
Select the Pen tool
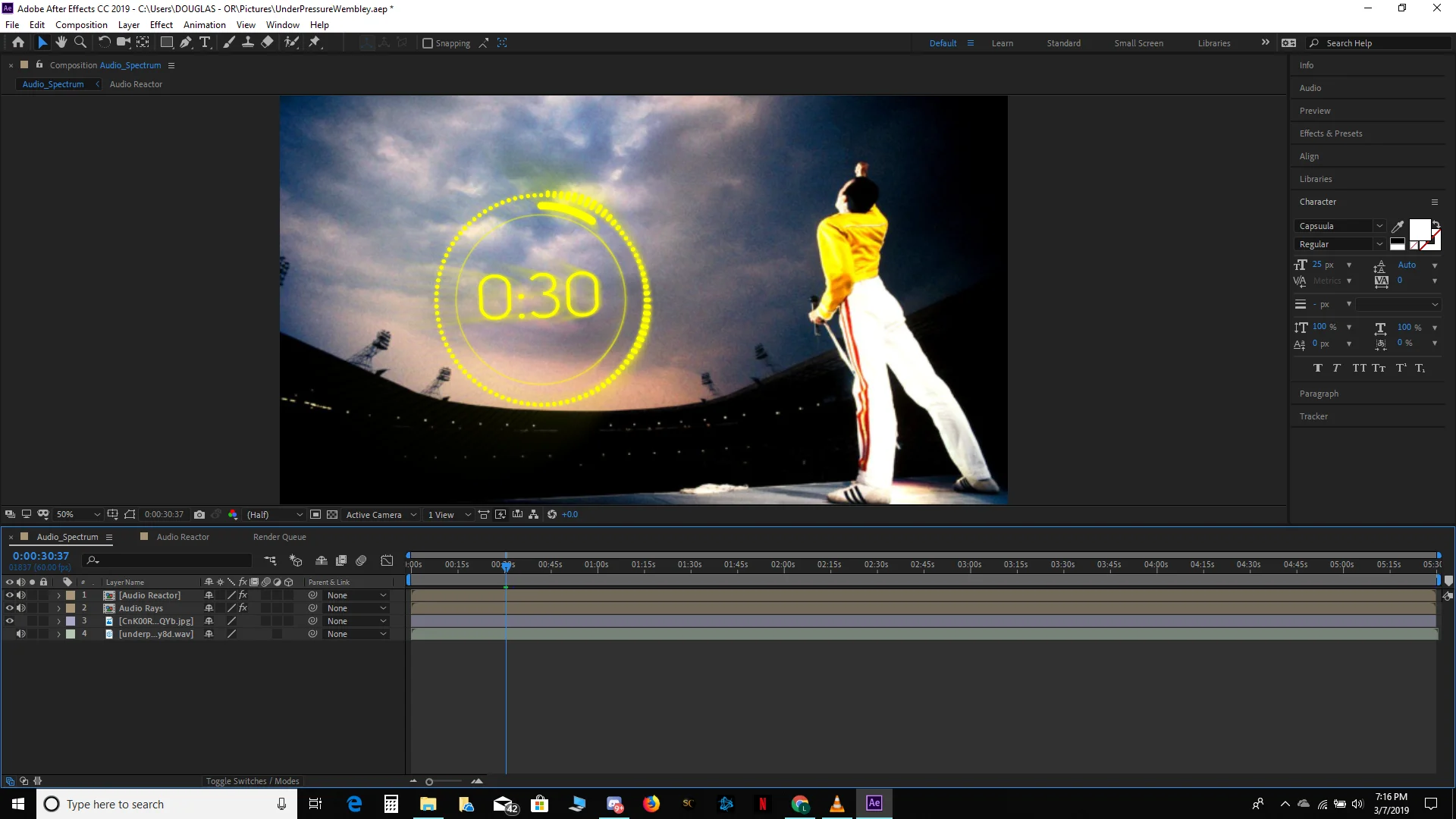click(185, 42)
